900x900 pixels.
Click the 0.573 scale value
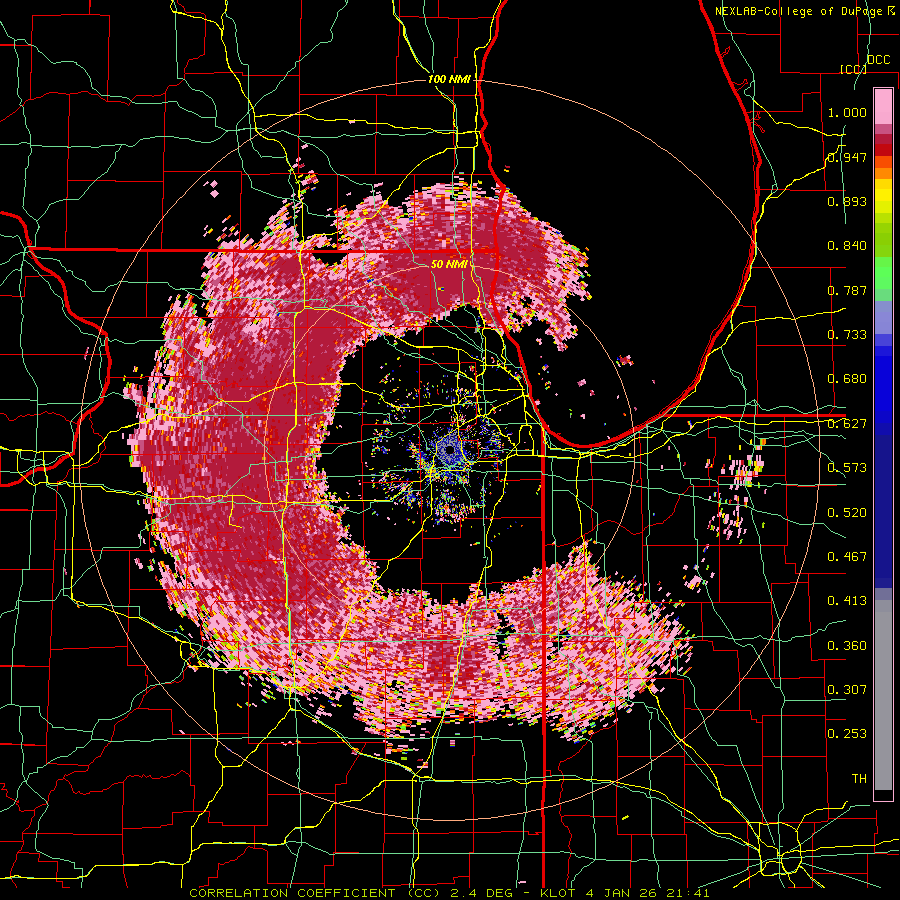coord(847,468)
